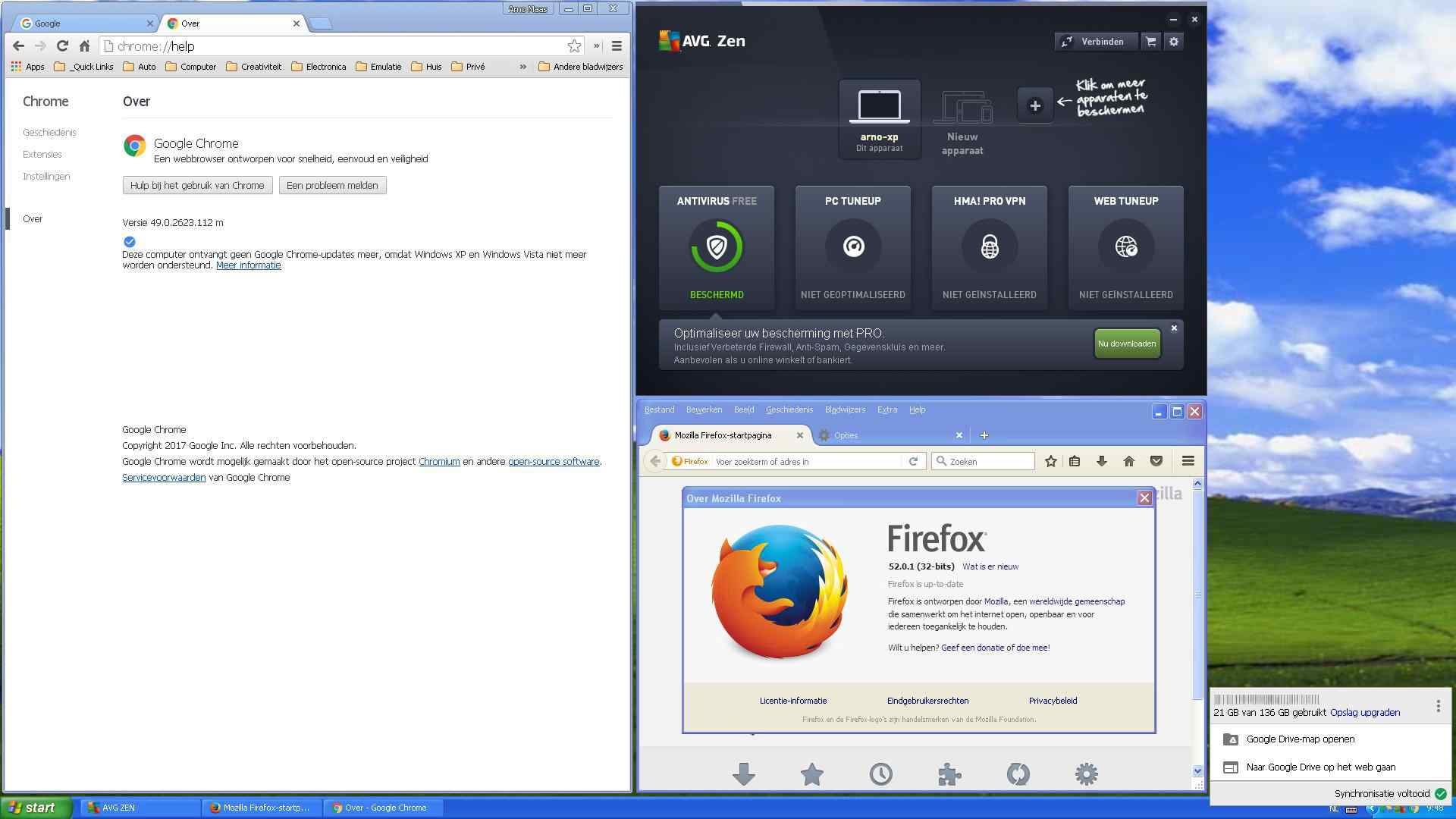Click Google Drive-map openen
This screenshot has width=1456, height=819.
[x=1331, y=739]
